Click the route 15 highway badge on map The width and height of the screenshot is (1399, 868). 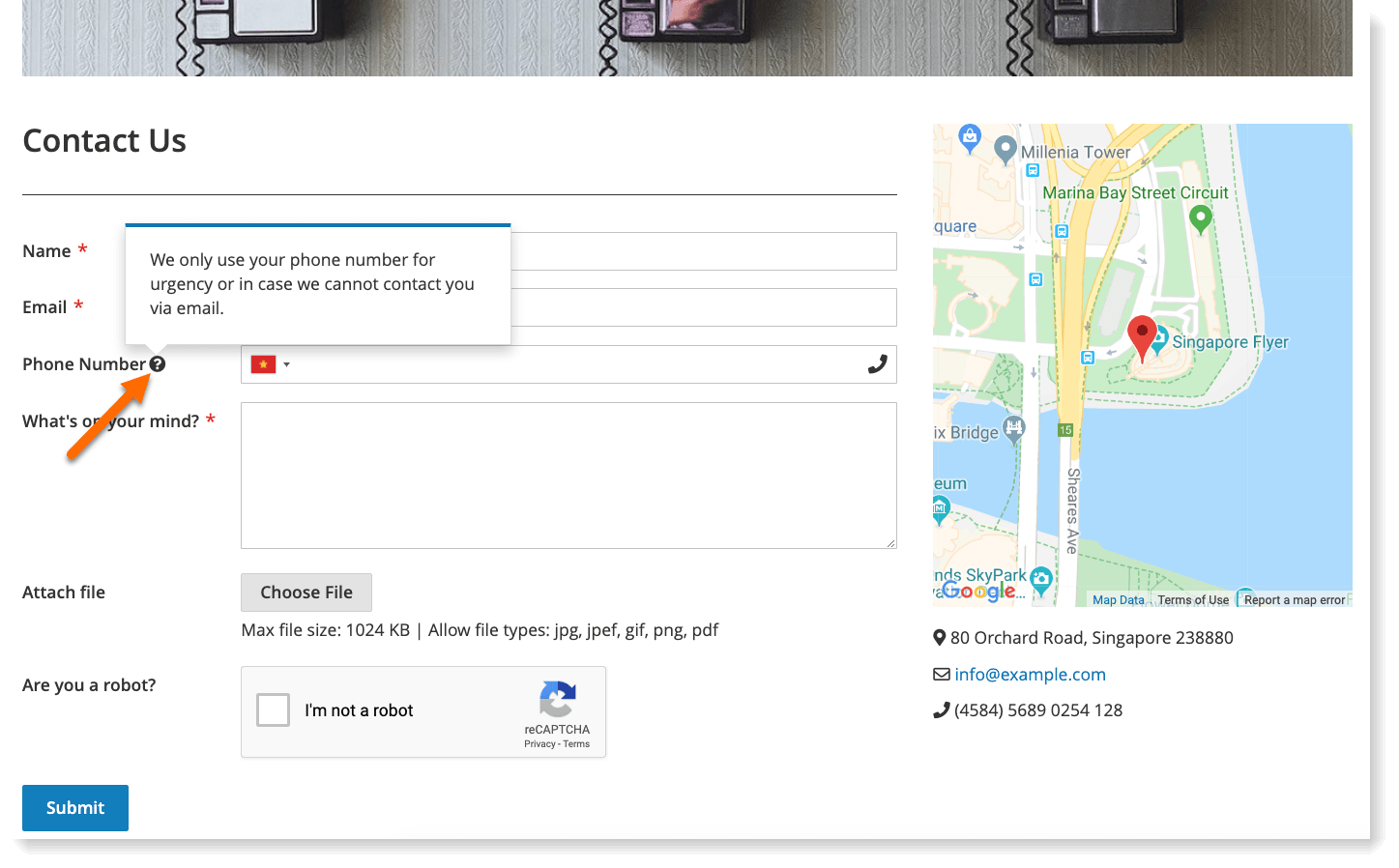tap(1065, 430)
